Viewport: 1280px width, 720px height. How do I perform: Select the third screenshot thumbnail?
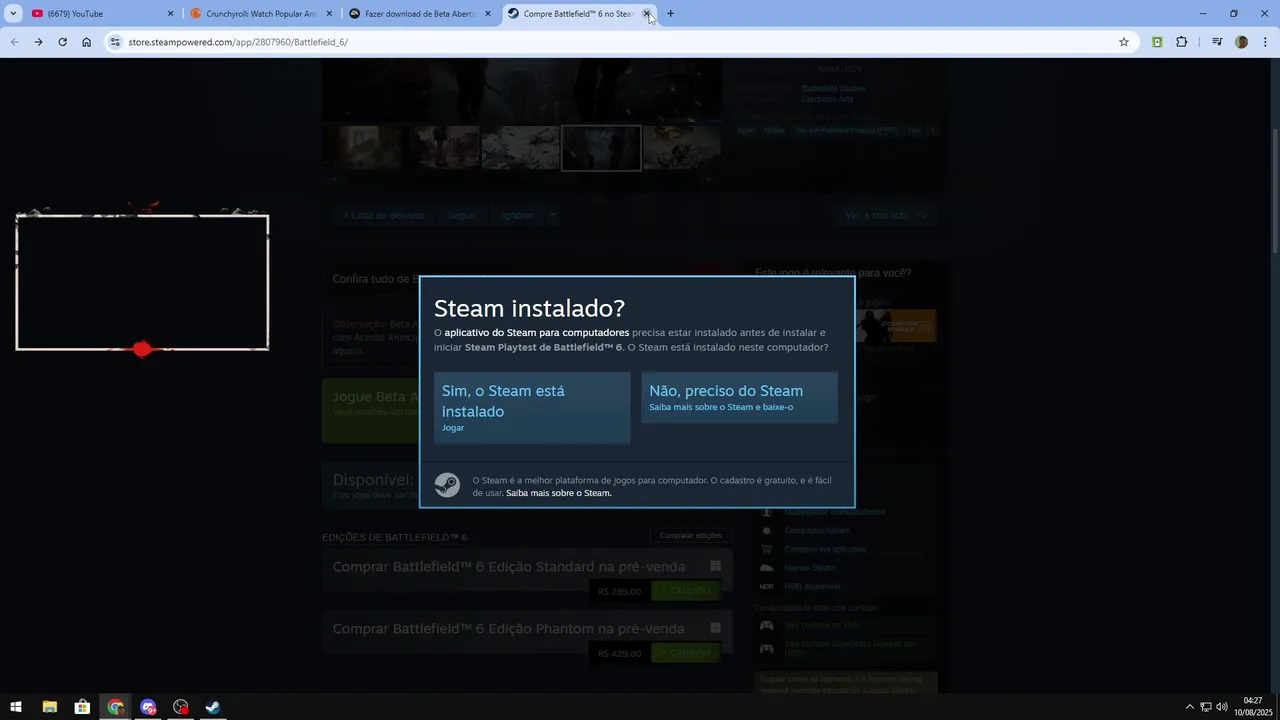(x=520, y=148)
